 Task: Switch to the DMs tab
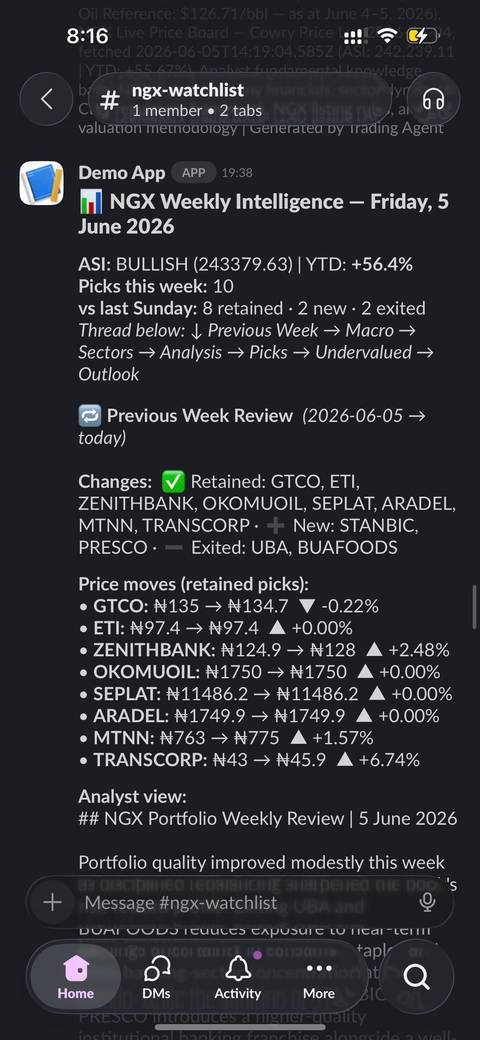pos(156,978)
